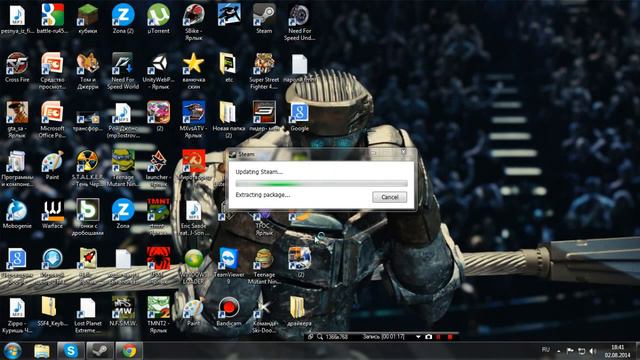Image resolution: width=640 pixels, height=360 pixels.
Task: Open the taskbar clock and date
Action: (x=618, y=351)
